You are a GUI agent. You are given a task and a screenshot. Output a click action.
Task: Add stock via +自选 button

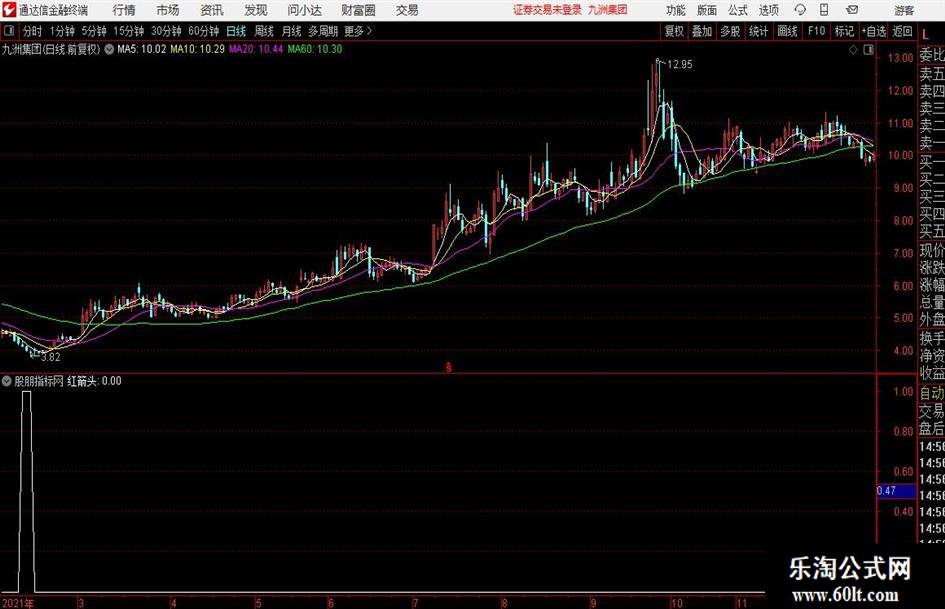[873, 31]
